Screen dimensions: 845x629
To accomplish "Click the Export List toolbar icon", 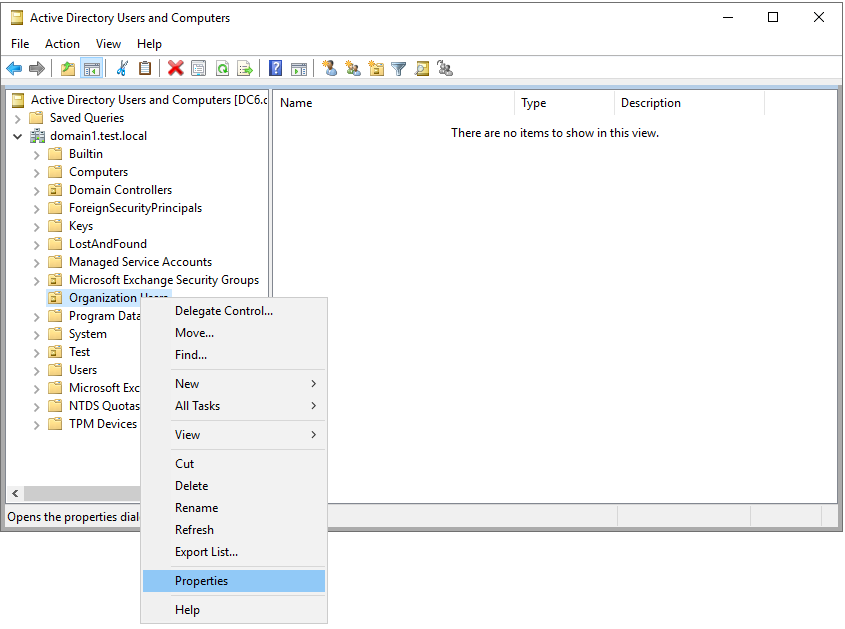I will (245, 68).
